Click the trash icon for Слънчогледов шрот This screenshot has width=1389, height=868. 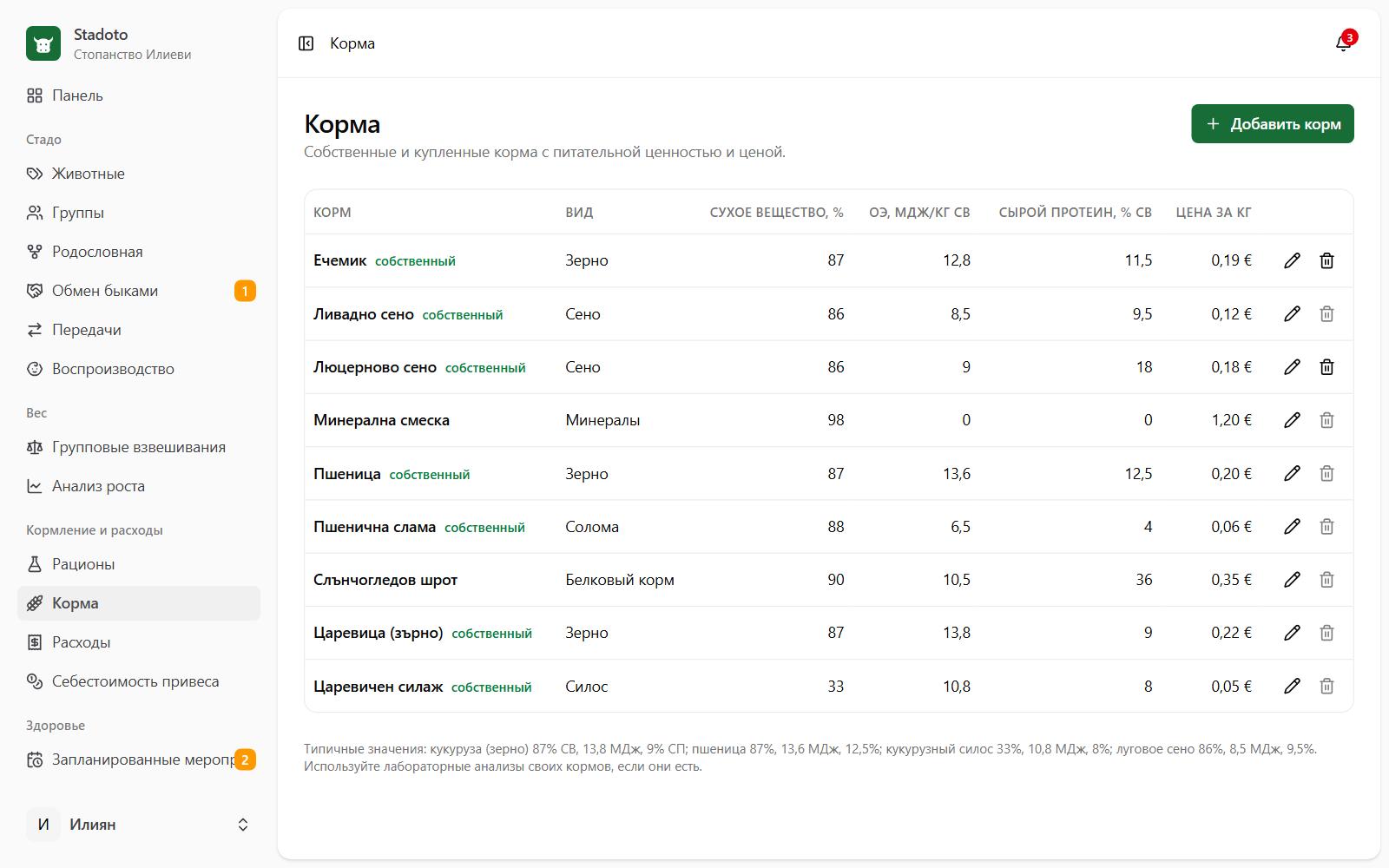[1326, 580]
